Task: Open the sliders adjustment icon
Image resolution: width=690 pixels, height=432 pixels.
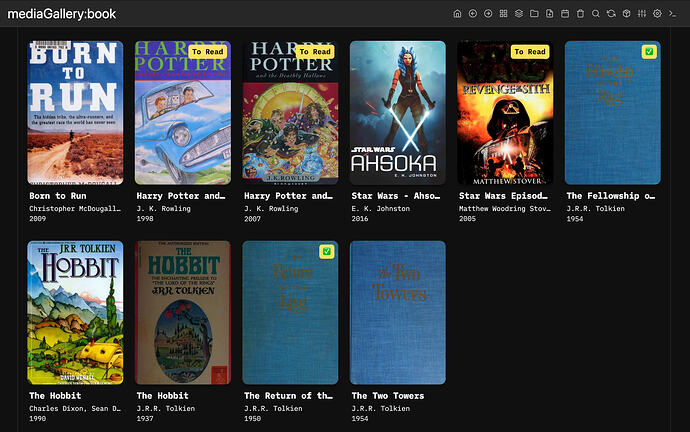Action: [x=642, y=14]
